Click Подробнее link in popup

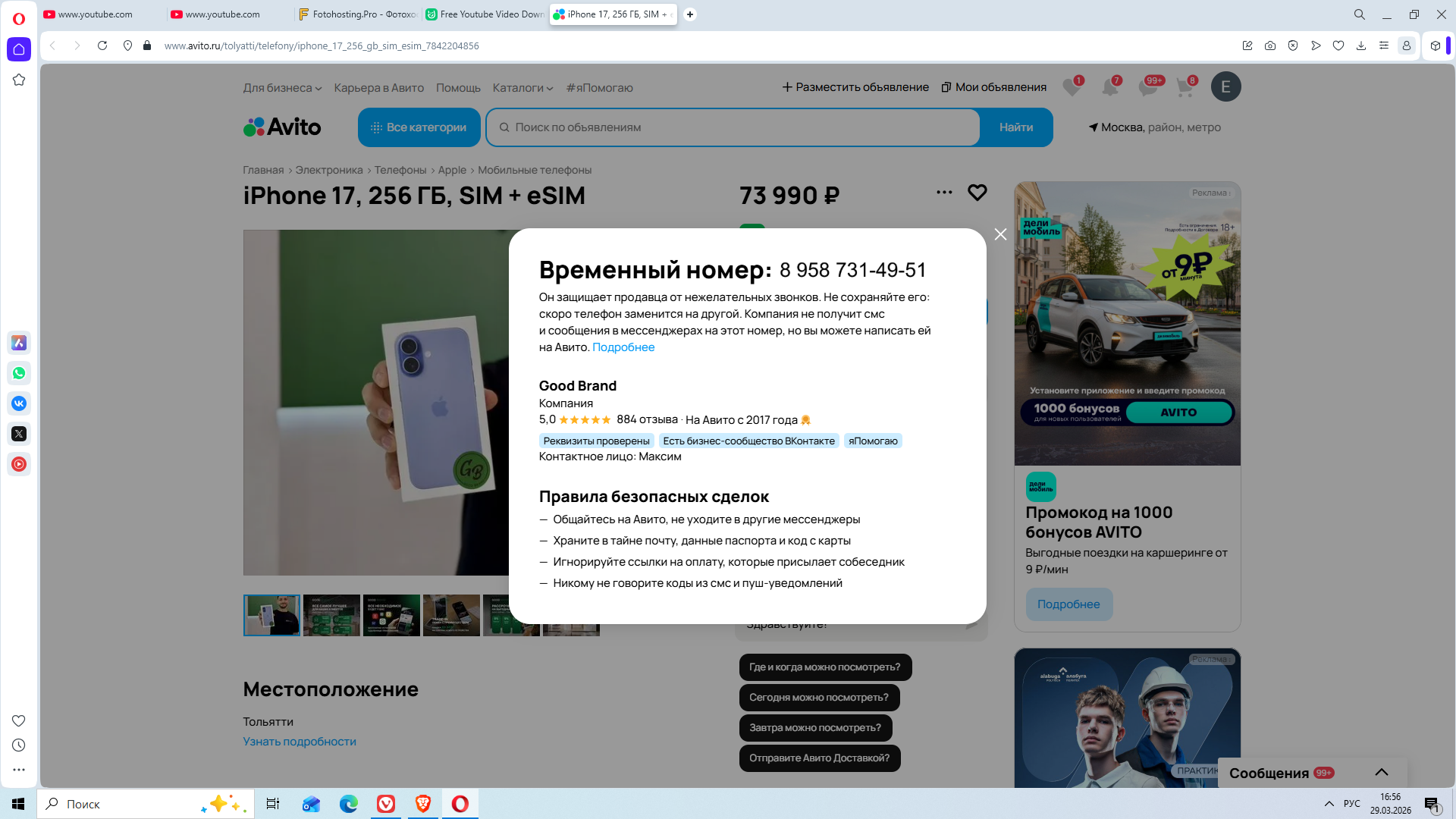pos(623,347)
